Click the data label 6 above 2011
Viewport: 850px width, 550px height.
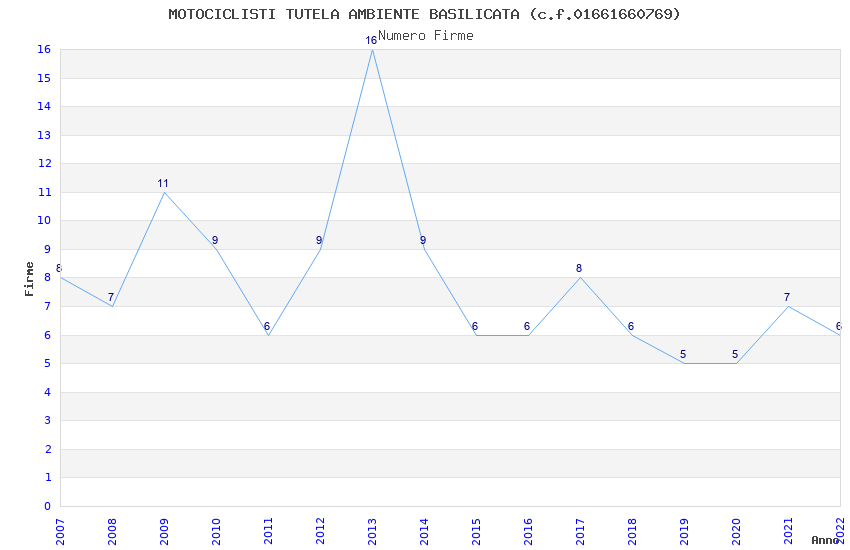[x=267, y=326]
